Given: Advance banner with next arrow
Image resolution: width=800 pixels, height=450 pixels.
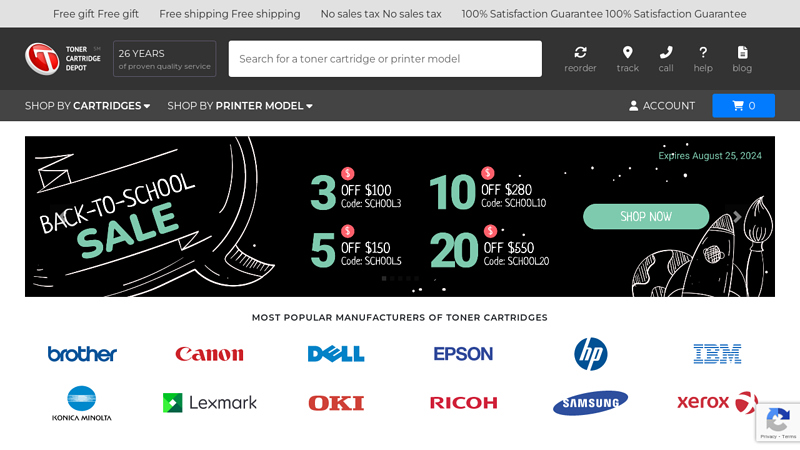Looking at the screenshot, I should [x=737, y=216].
